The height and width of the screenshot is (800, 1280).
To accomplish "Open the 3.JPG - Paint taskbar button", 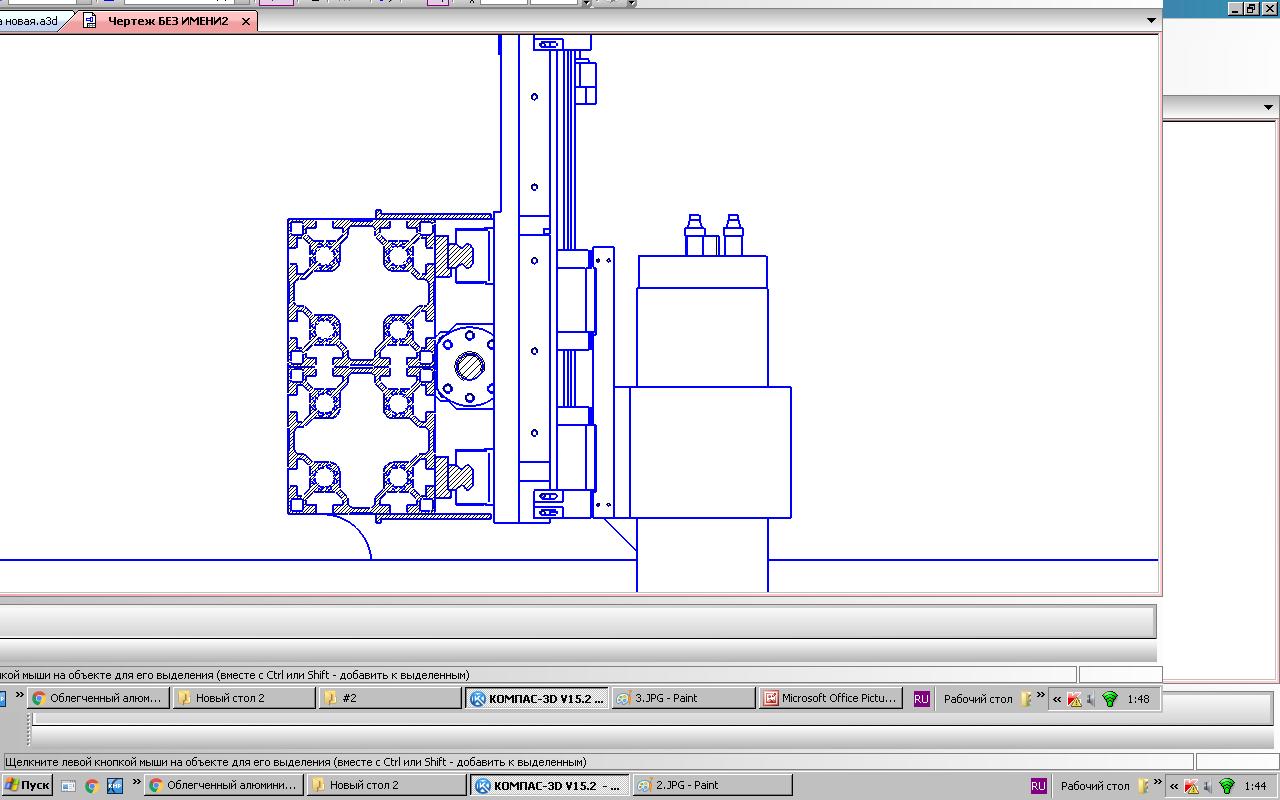I will pos(683,698).
